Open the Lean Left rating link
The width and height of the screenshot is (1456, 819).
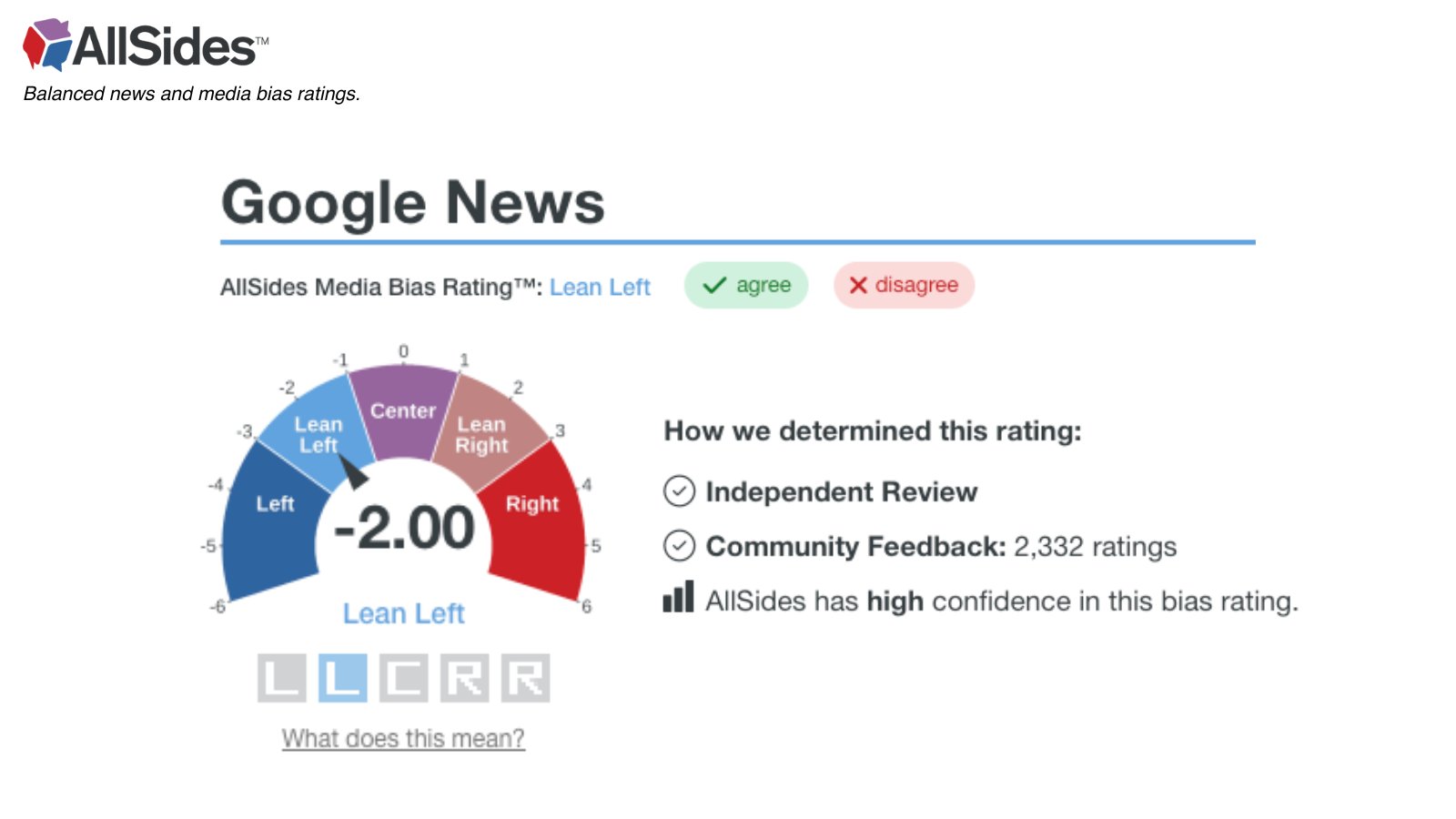600,288
